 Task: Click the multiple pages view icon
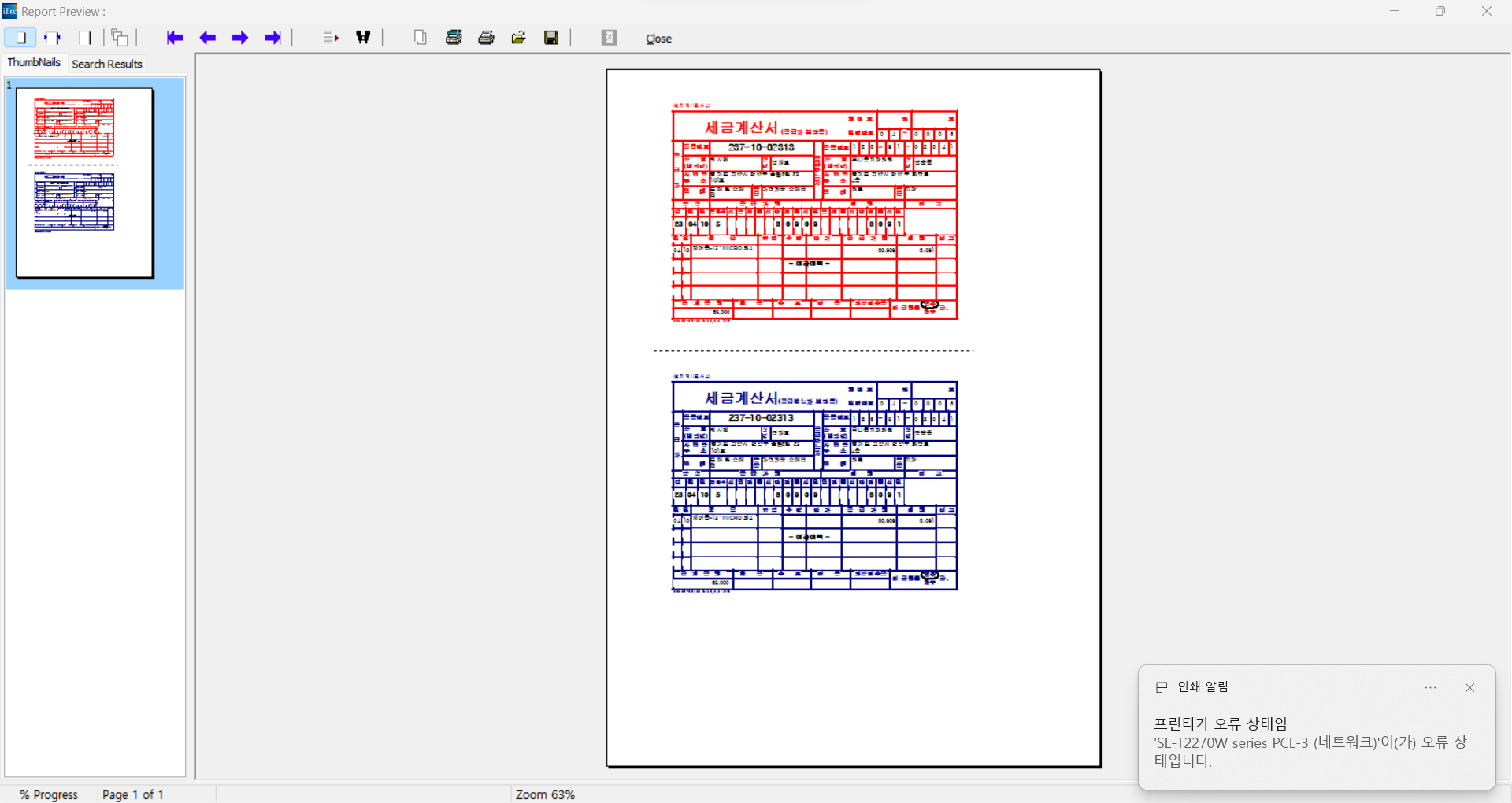[120, 38]
